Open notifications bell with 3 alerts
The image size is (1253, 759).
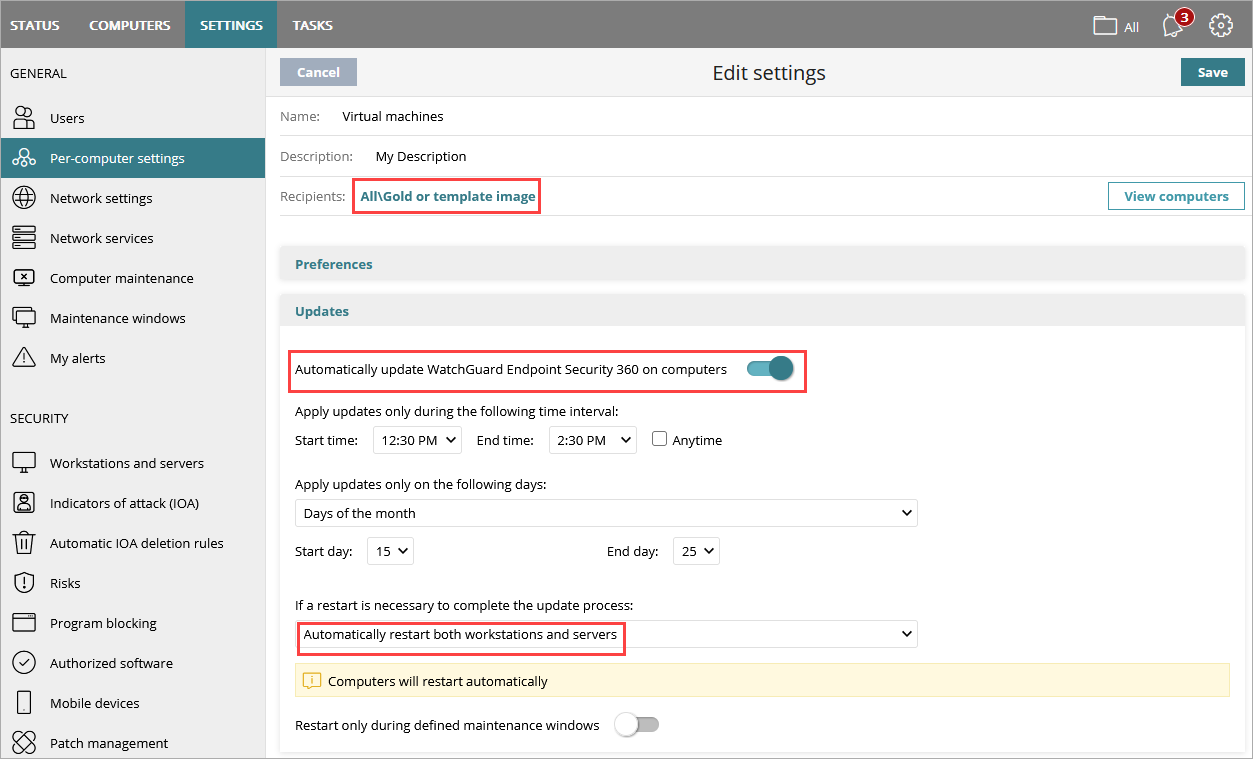tap(1175, 24)
